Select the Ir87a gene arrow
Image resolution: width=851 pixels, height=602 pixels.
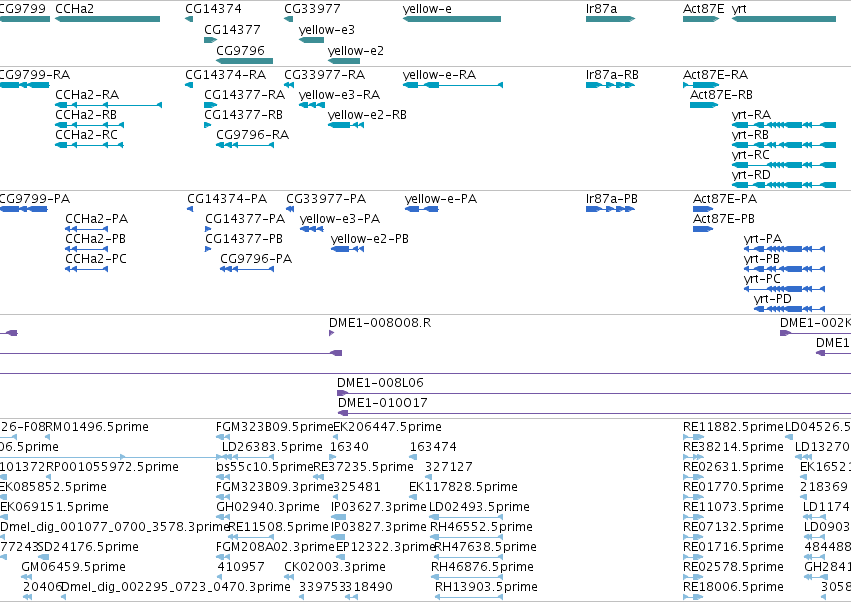point(610,19)
